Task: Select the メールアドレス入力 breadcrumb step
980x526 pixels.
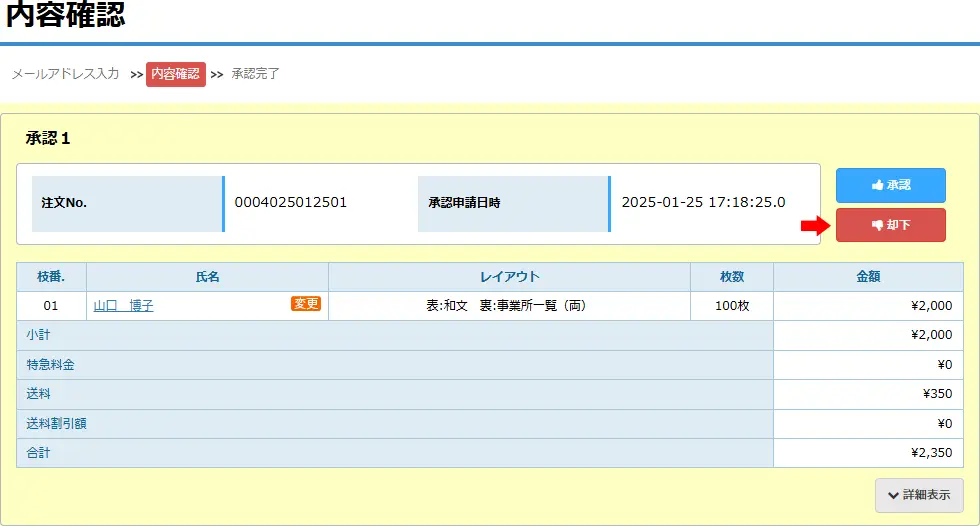Action: pos(65,74)
